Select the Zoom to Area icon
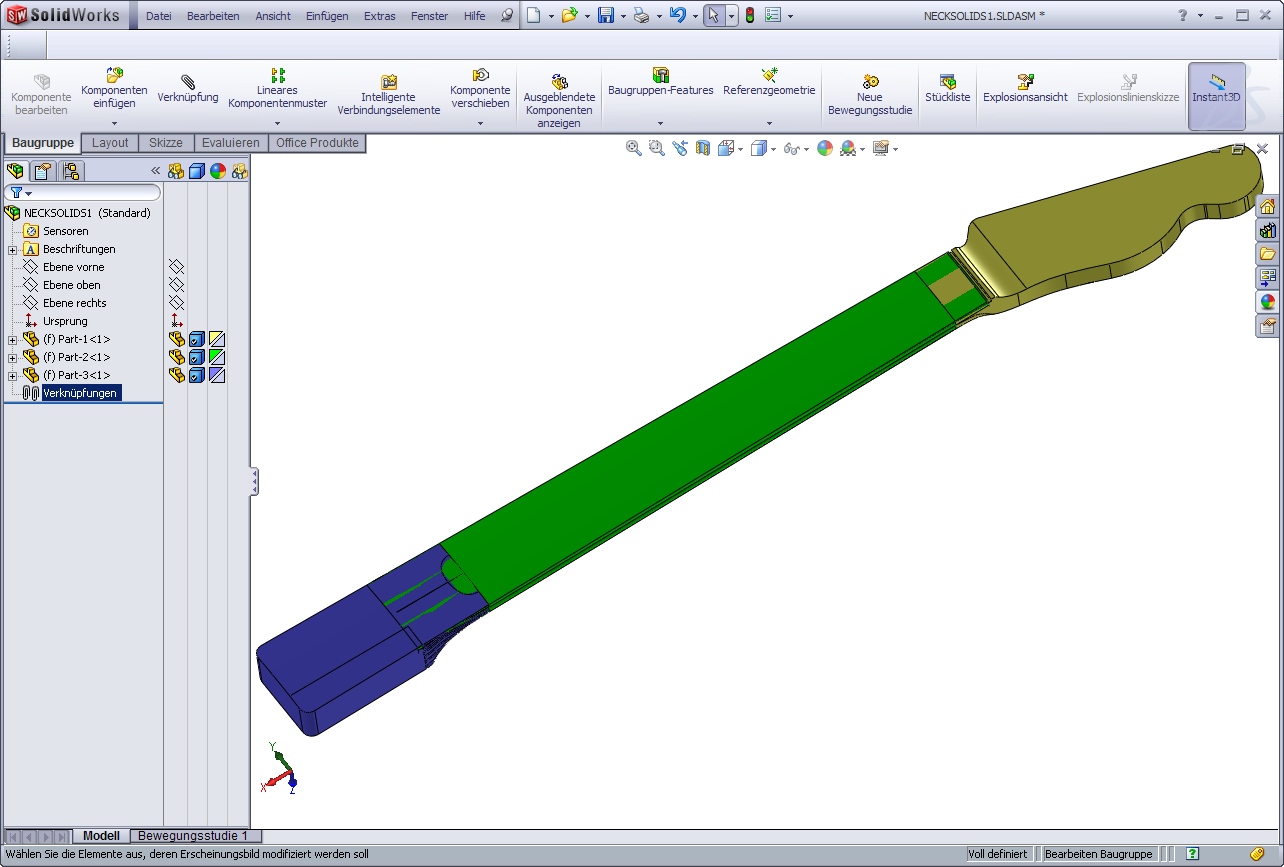Viewport: 1284px width, 867px height. point(656,148)
